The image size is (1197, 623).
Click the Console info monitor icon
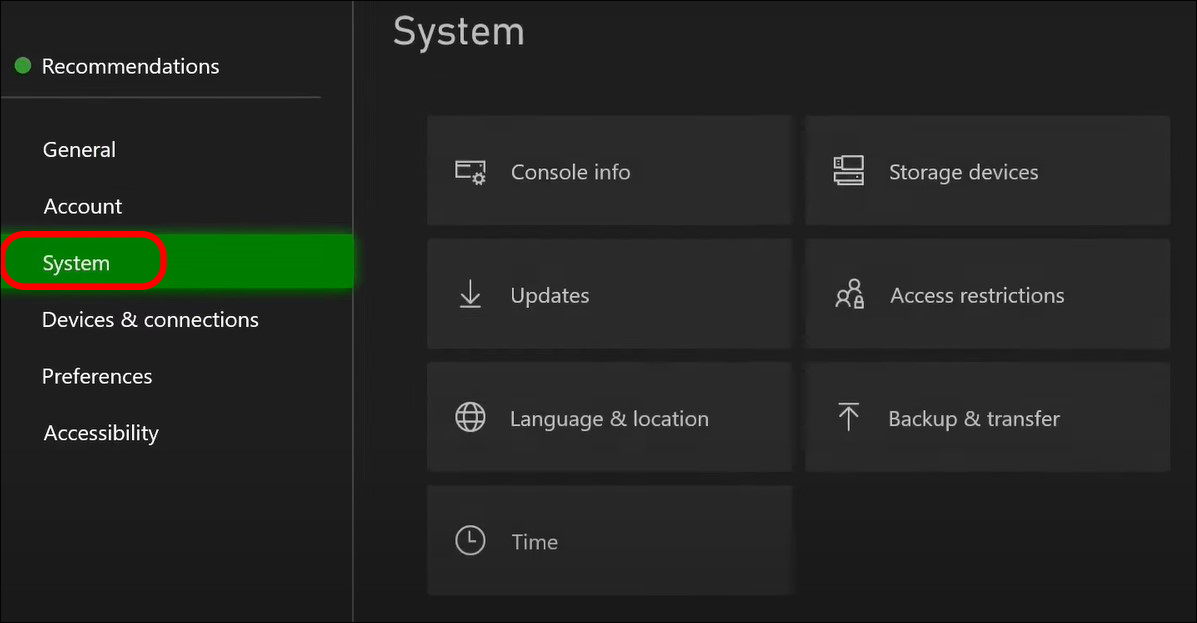pos(470,171)
